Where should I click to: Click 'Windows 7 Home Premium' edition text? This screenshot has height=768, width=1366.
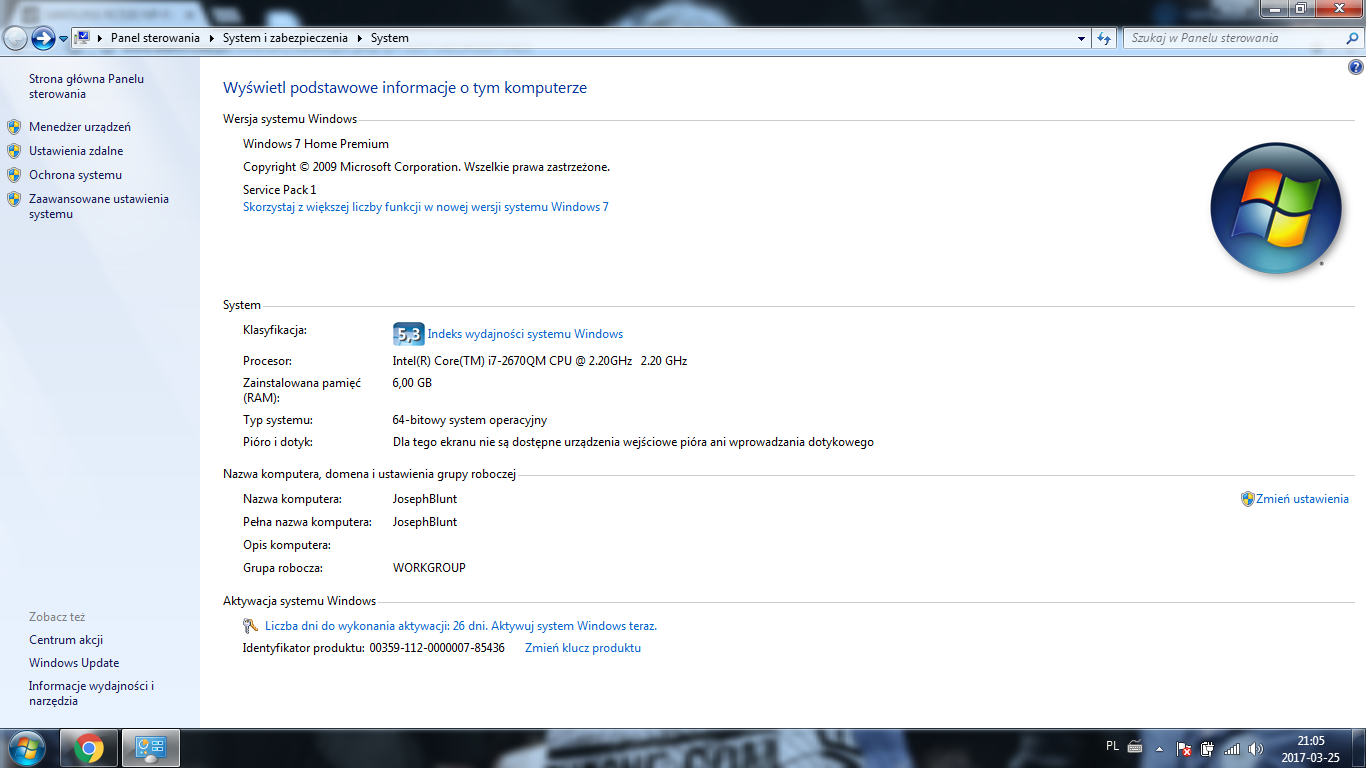[316, 144]
